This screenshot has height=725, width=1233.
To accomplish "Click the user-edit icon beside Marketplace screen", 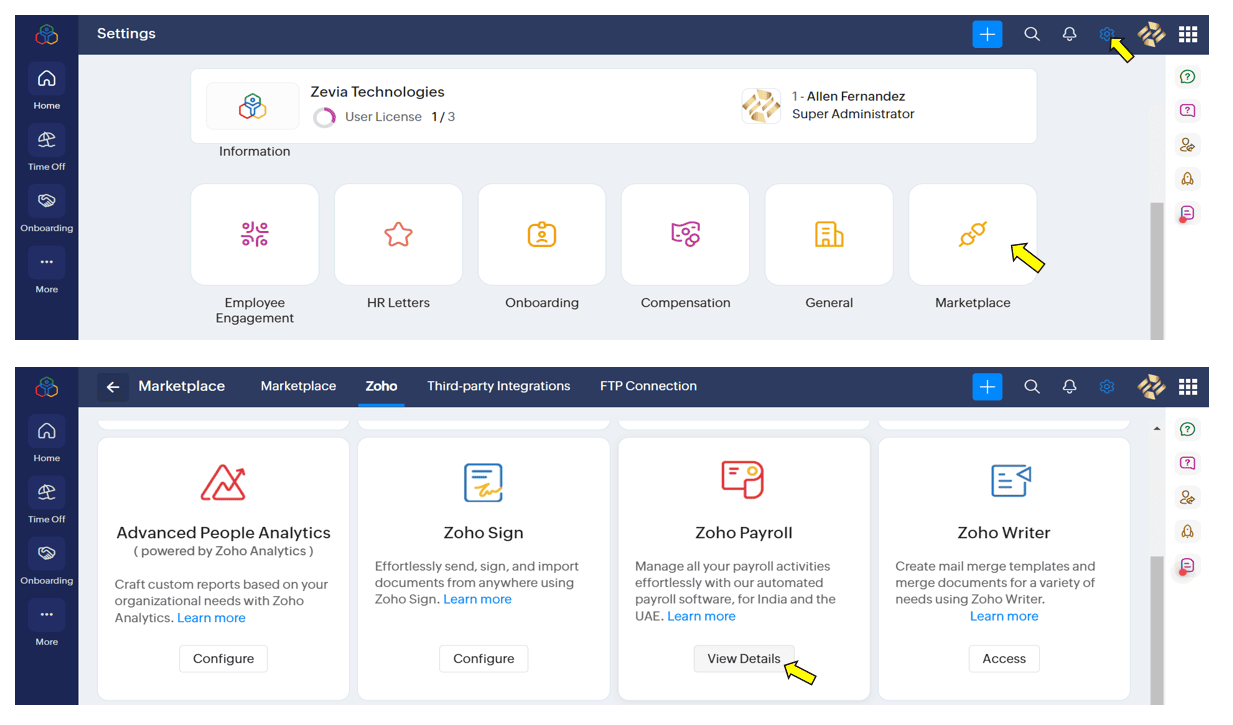I will [x=1187, y=497].
